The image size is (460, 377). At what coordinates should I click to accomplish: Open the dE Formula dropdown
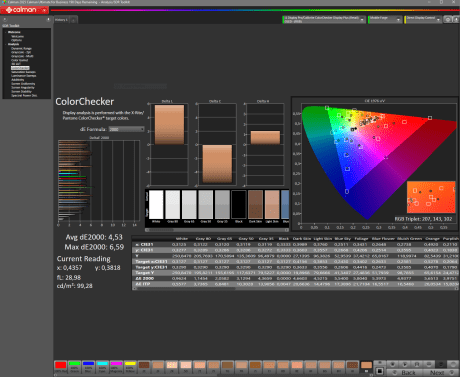point(126,129)
